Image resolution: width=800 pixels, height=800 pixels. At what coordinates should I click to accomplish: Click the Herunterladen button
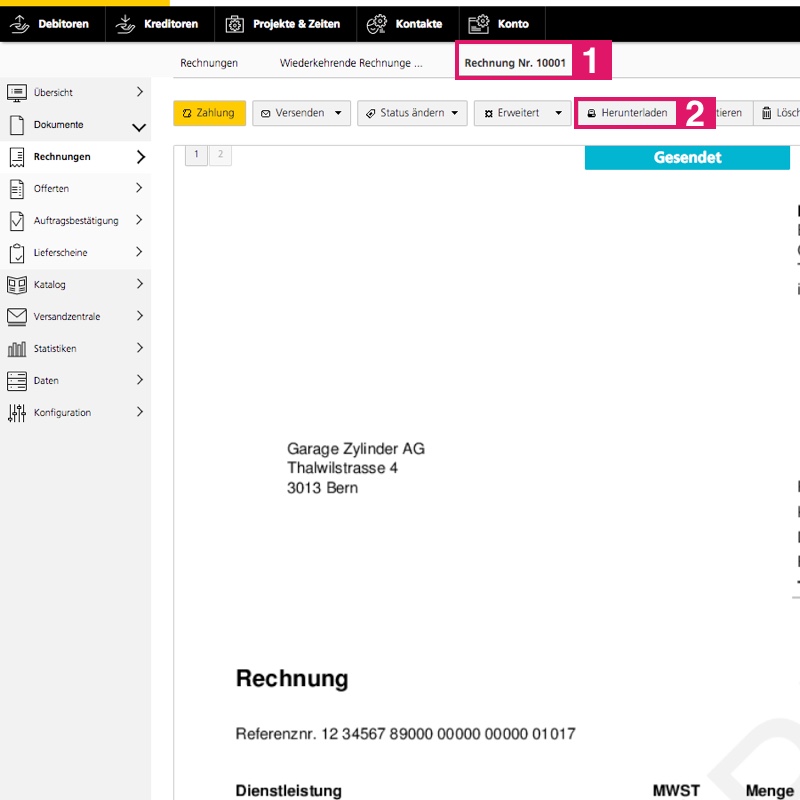[627, 113]
